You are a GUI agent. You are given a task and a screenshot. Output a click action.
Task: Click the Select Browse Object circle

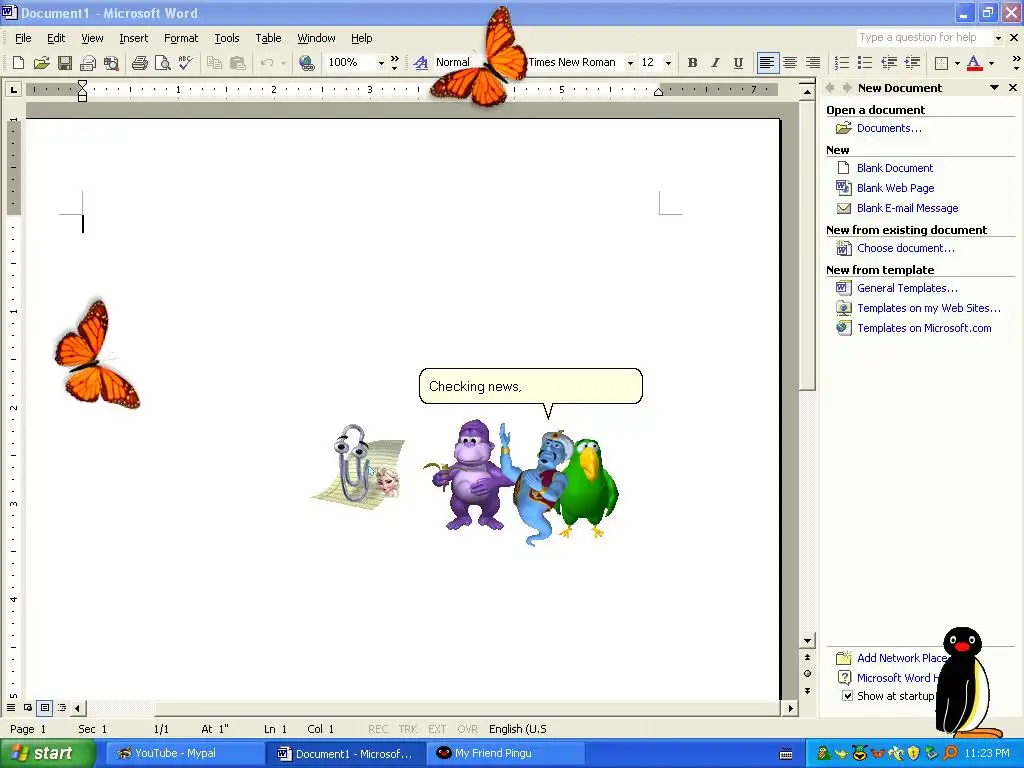[808, 673]
